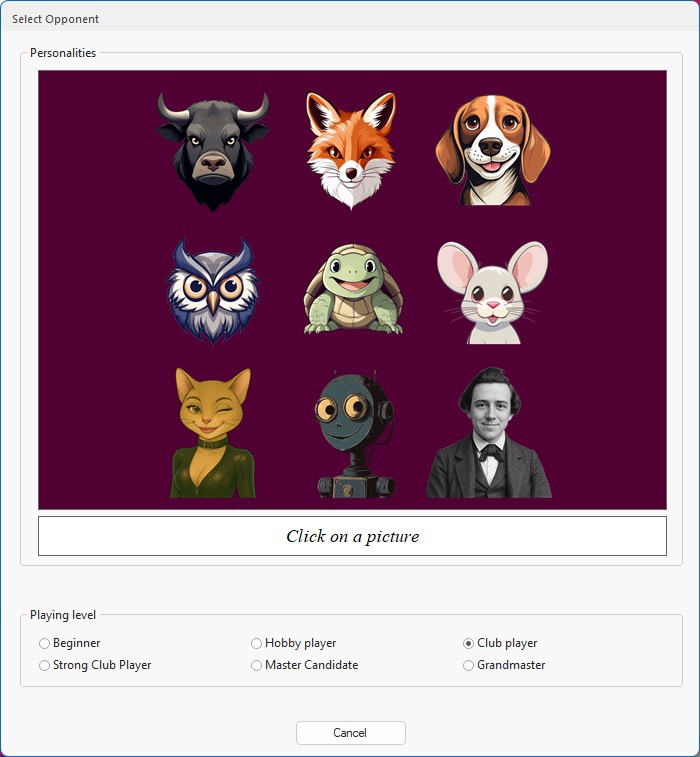This screenshot has height=757, width=700.
Task: Enable Strong Club Player level
Action: click(x=95, y=665)
